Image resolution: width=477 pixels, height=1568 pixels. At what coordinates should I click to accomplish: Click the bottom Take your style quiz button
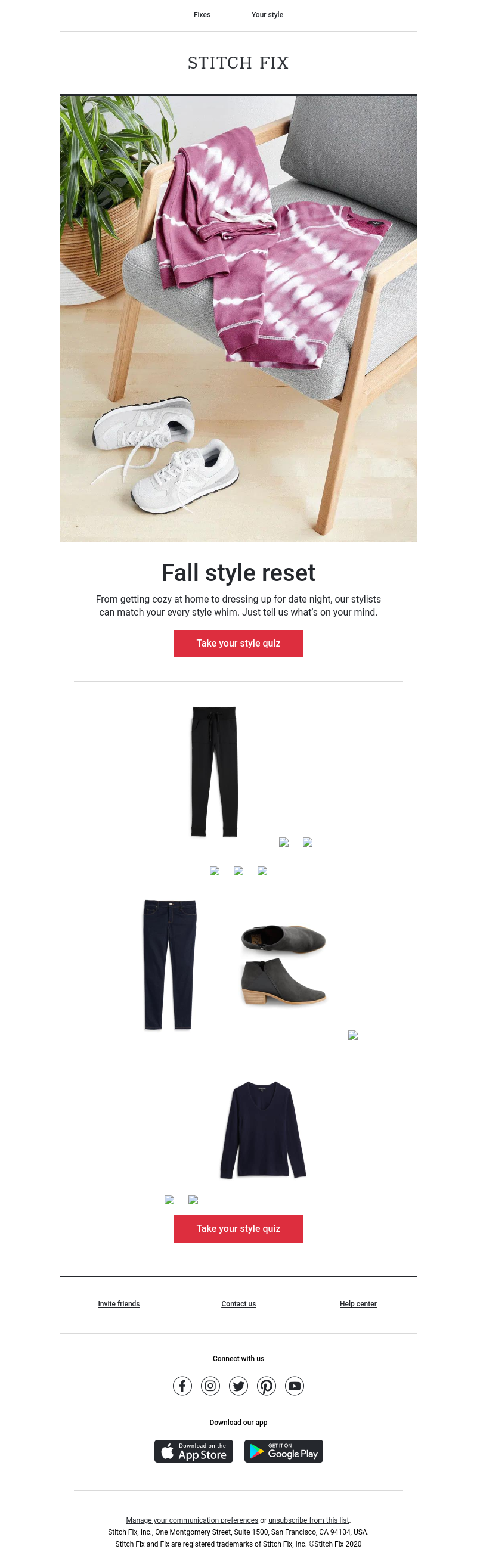coord(238,1228)
